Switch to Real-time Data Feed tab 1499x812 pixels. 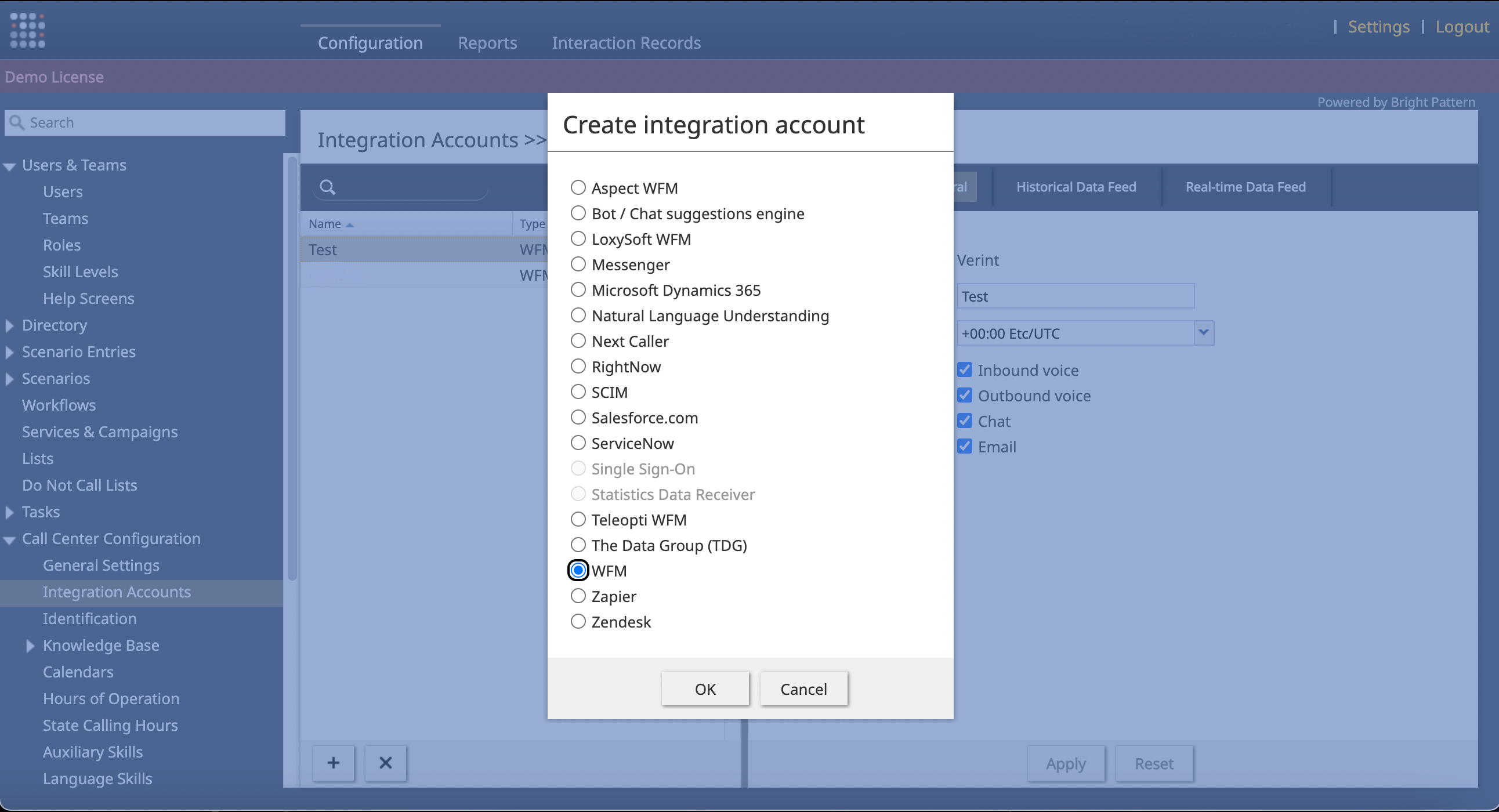tap(1246, 187)
